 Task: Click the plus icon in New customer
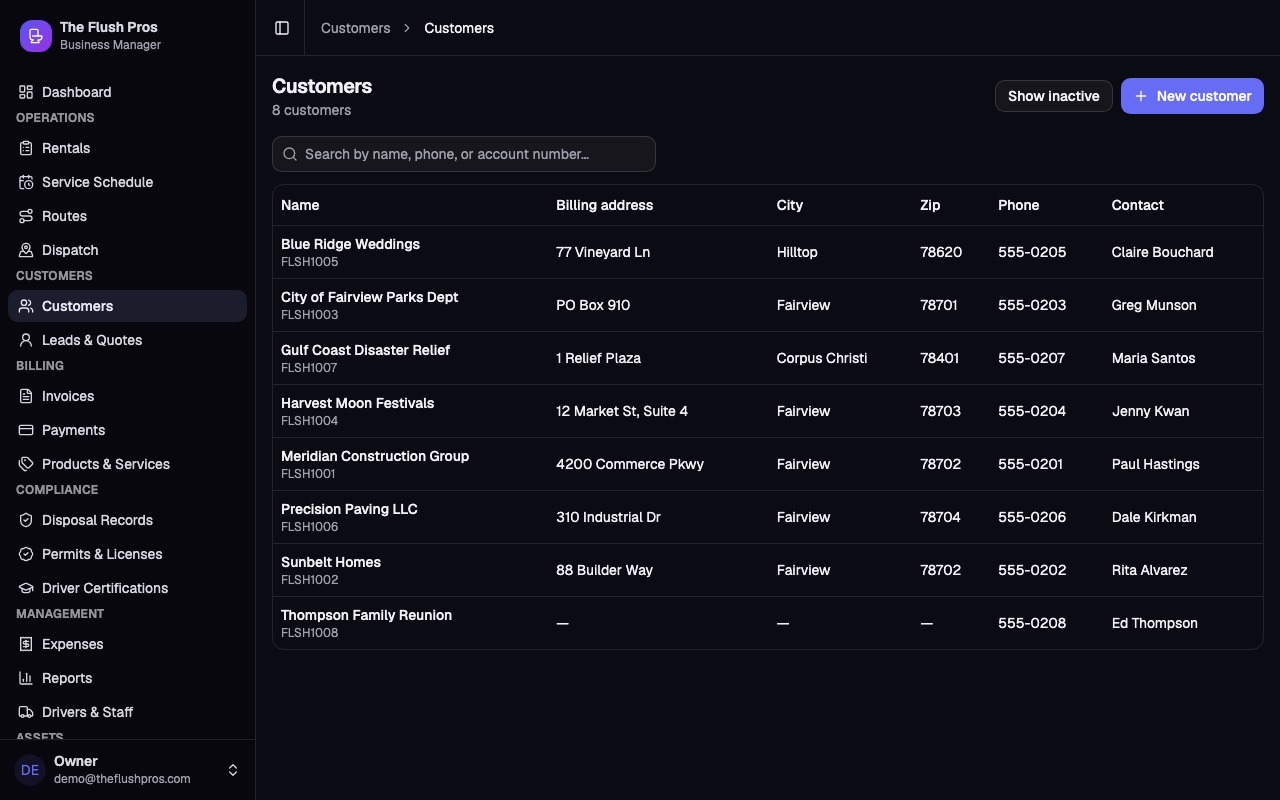[1141, 96]
